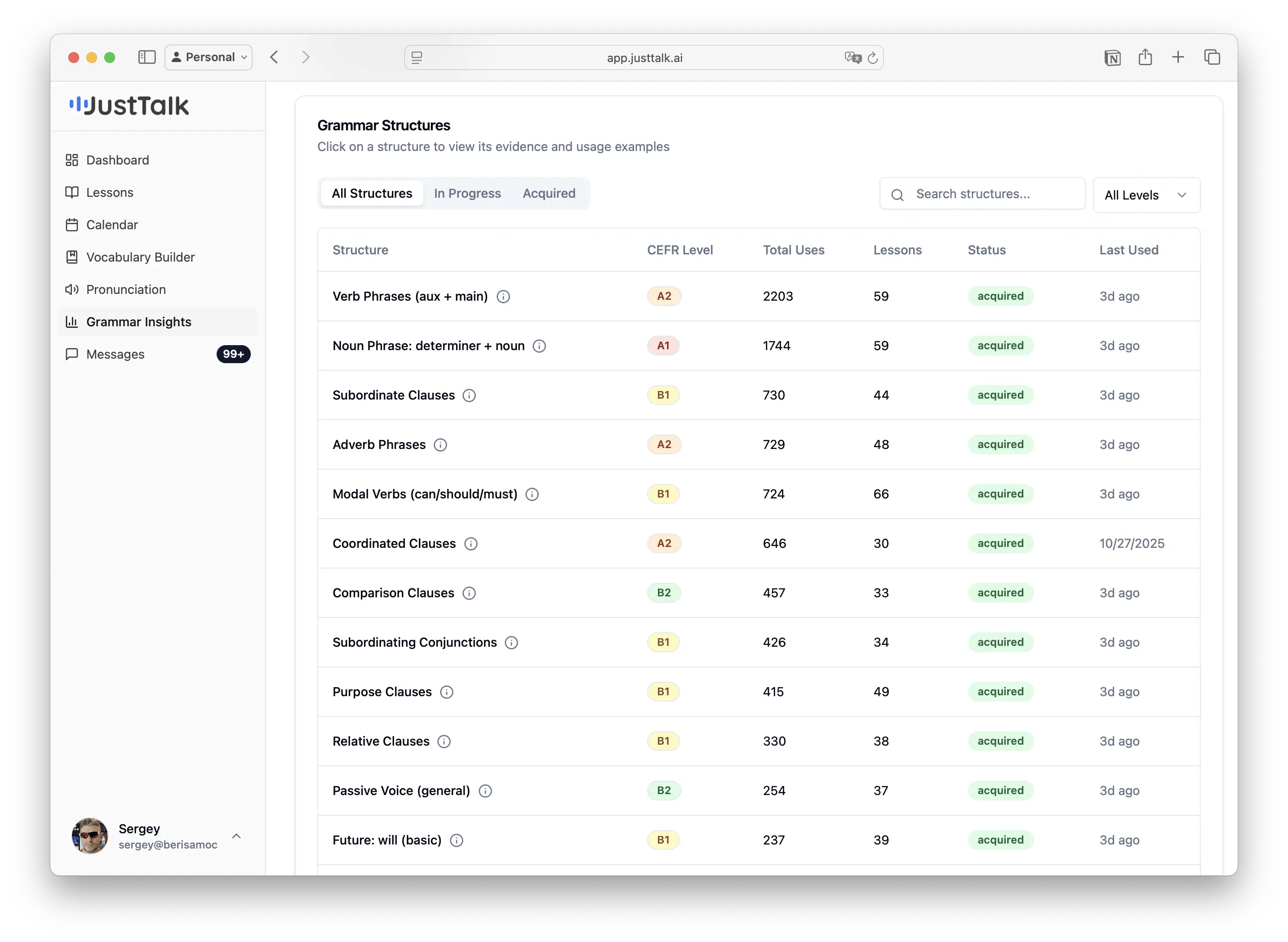Click the Total Uses column header
This screenshot has width=1288, height=942.
pyautogui.click(x=793, y=250)
